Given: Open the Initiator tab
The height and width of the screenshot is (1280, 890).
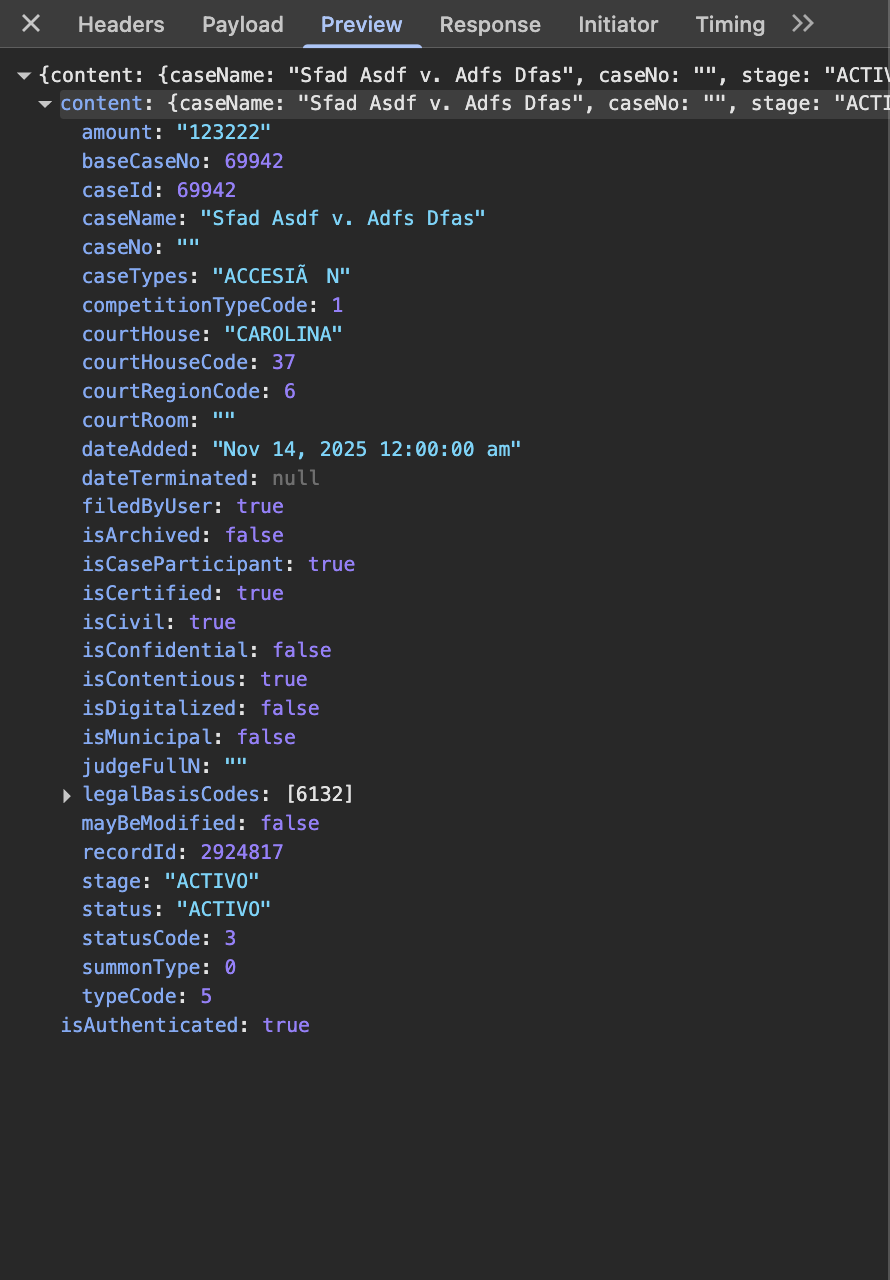Looking at the screenshot, I should (618, 25).
